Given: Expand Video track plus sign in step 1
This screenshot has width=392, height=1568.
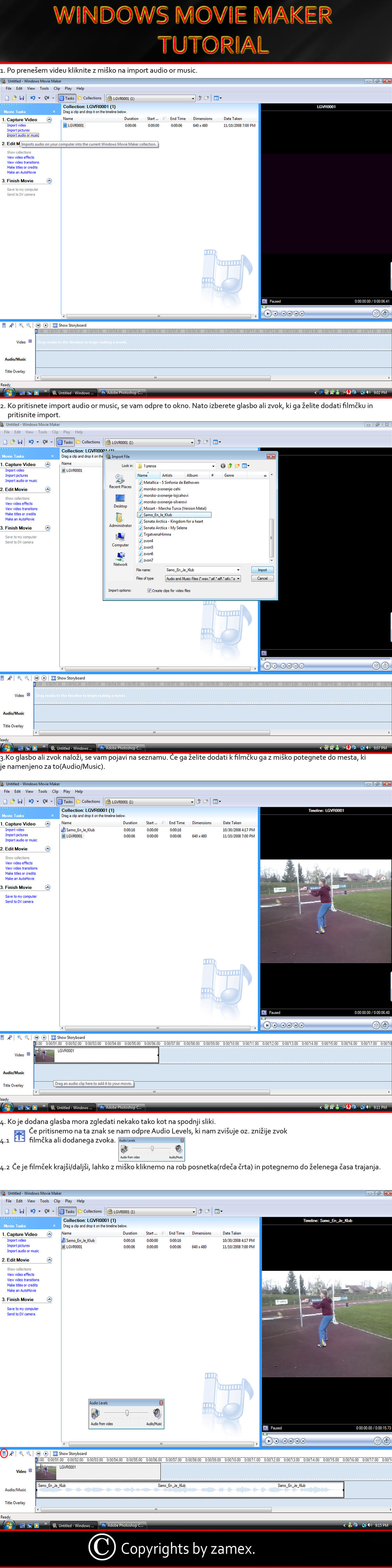Looking at the screenshot, I should (x=30, y=341).
